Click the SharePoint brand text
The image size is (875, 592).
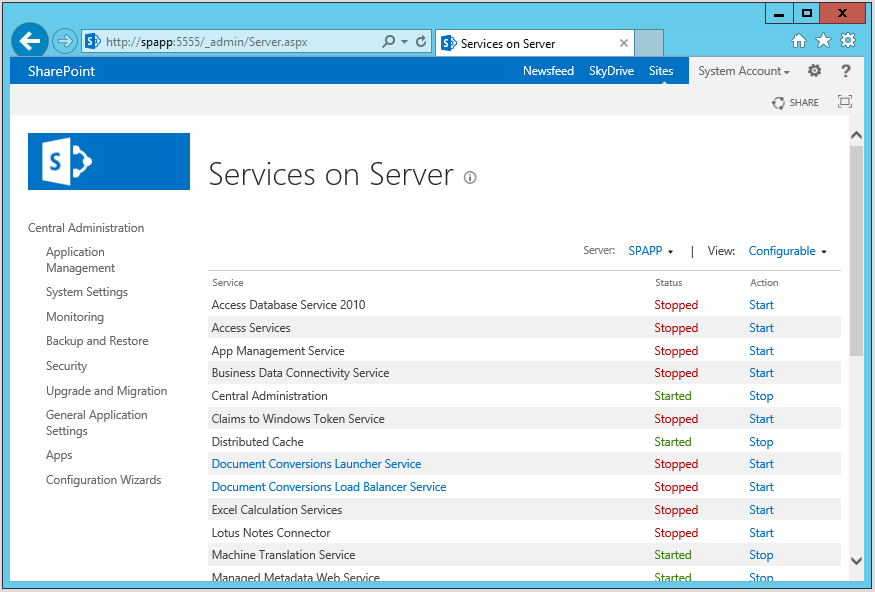[61, 71]
